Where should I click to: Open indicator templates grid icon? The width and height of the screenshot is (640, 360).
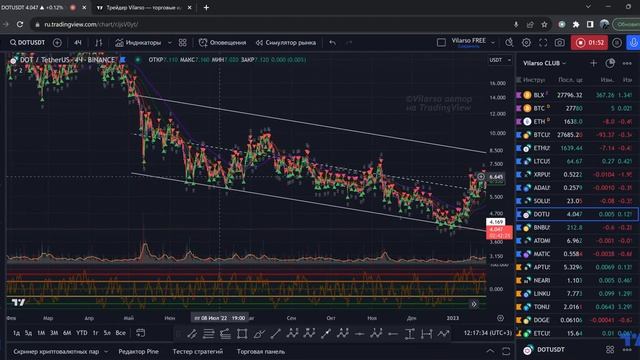(x=182, y=42)
